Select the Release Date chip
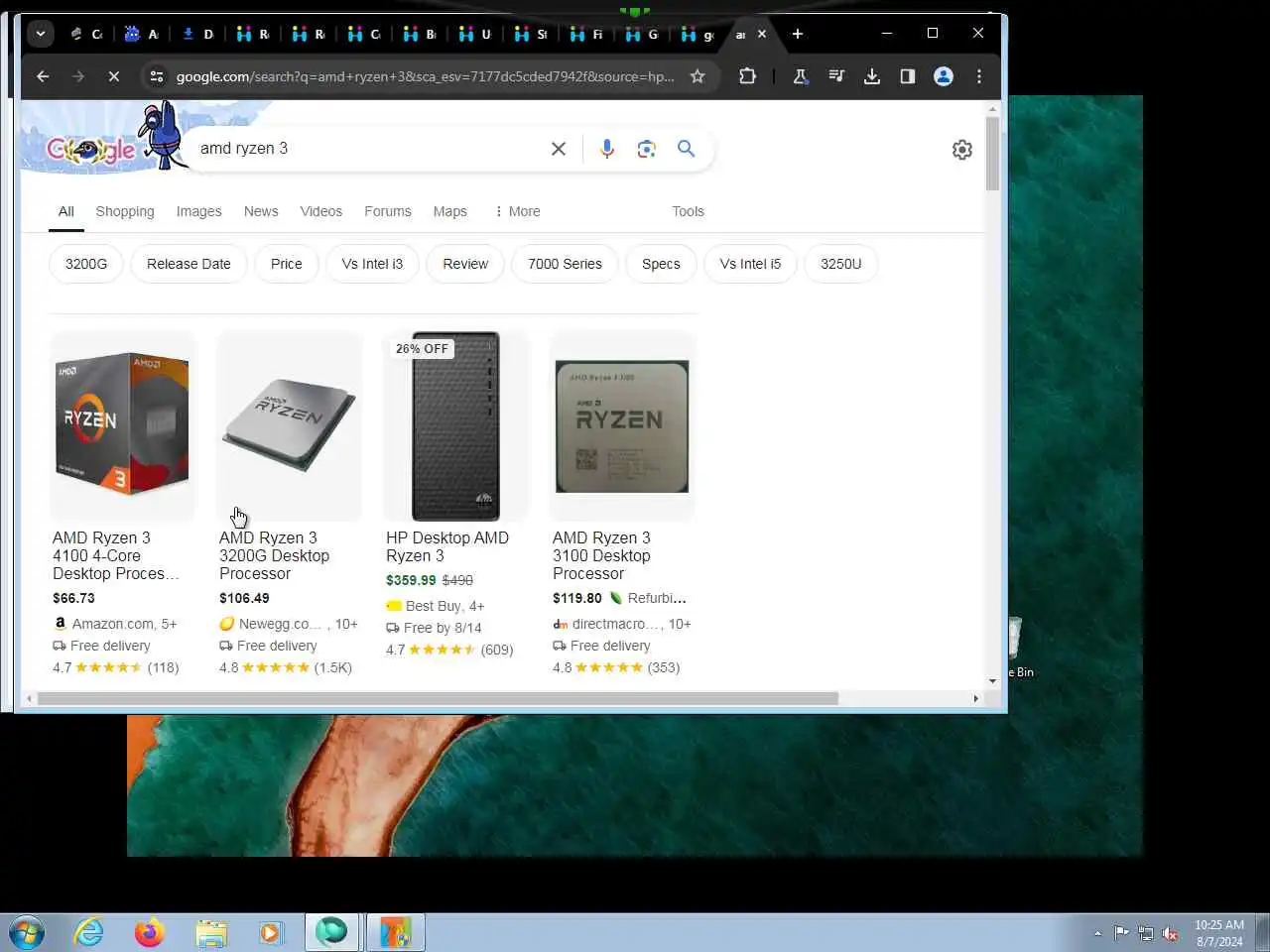This screenshot has height=952, width=1270. point(189,264)
